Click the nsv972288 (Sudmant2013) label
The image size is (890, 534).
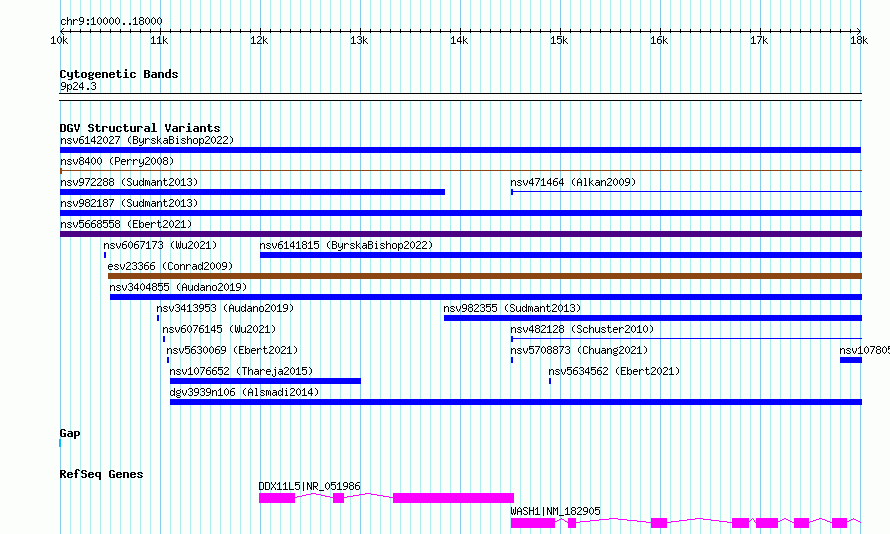(129, 182)
